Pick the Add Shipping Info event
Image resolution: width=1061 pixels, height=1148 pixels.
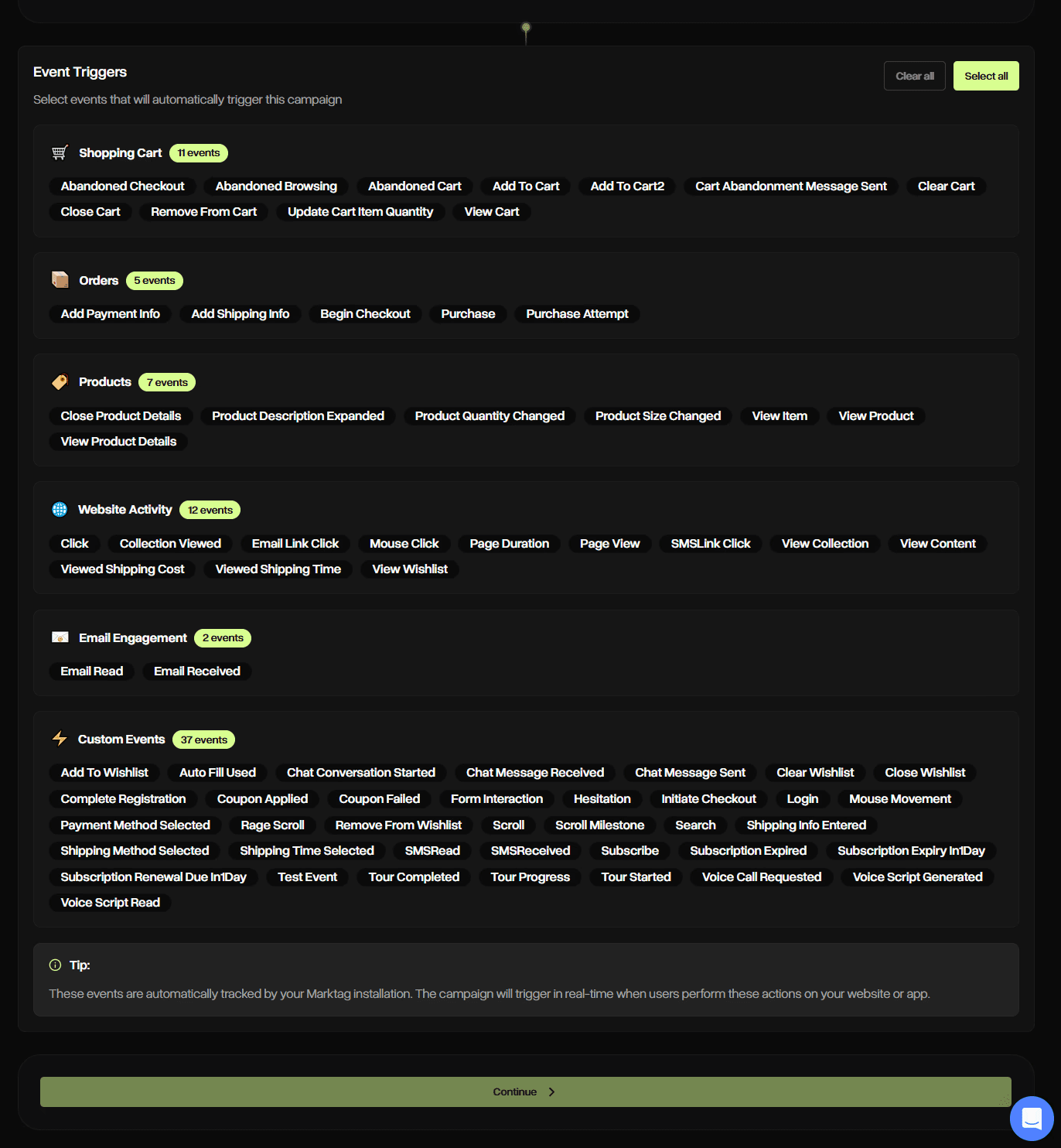[241, 314]
